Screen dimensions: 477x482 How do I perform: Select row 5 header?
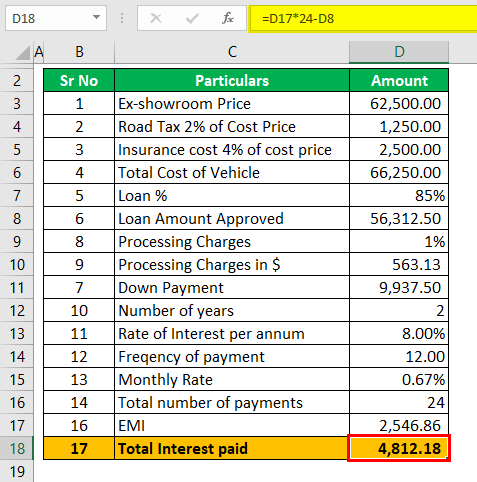pos(17,150)
